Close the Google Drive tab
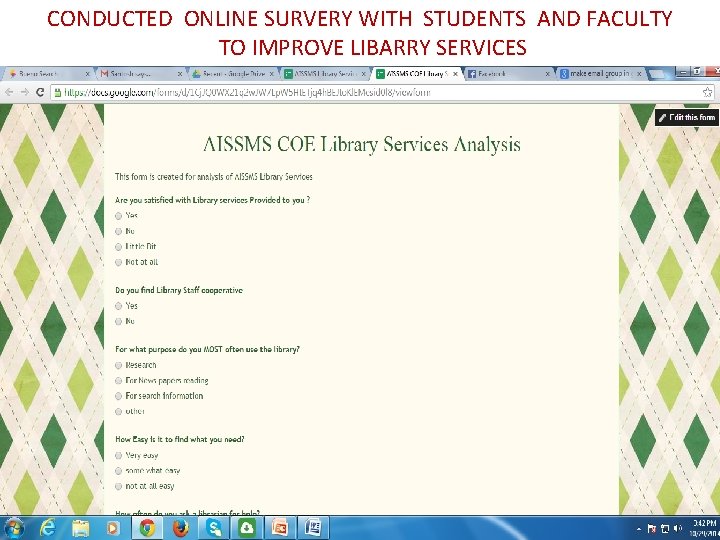This screenshot has width=720, height=540. coord(271,74)
